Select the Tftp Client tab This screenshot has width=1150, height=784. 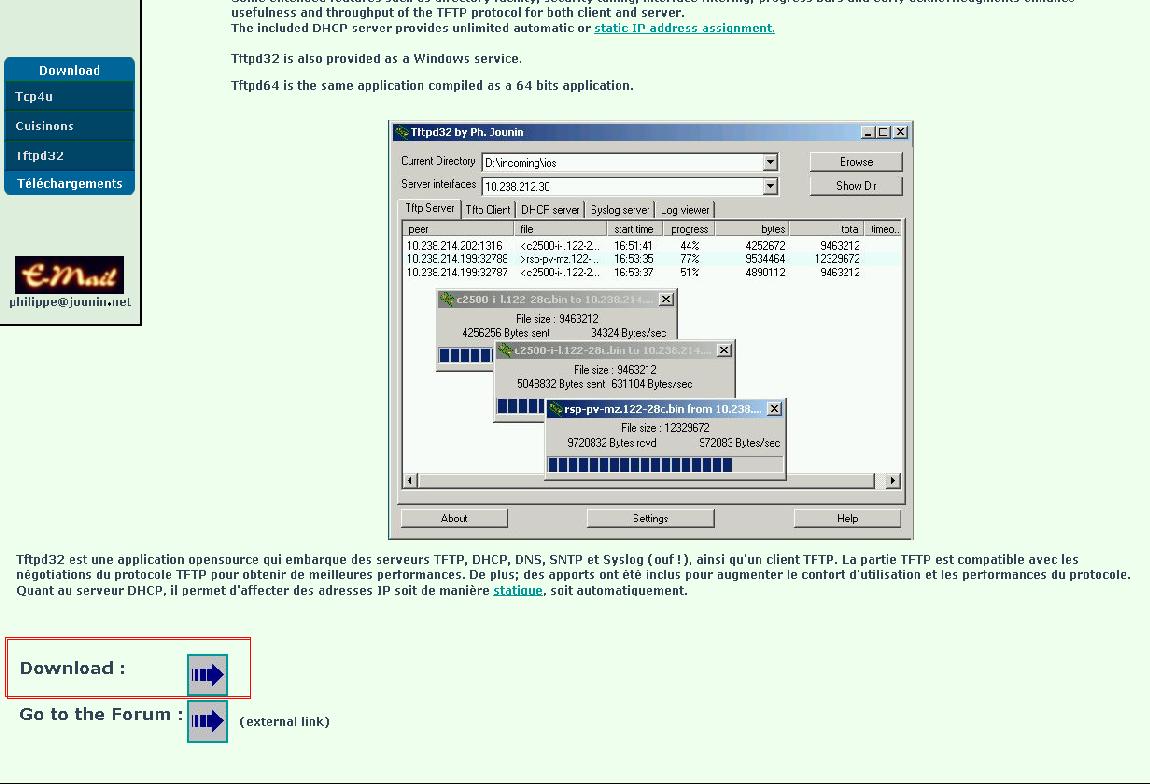pos(488,210)
